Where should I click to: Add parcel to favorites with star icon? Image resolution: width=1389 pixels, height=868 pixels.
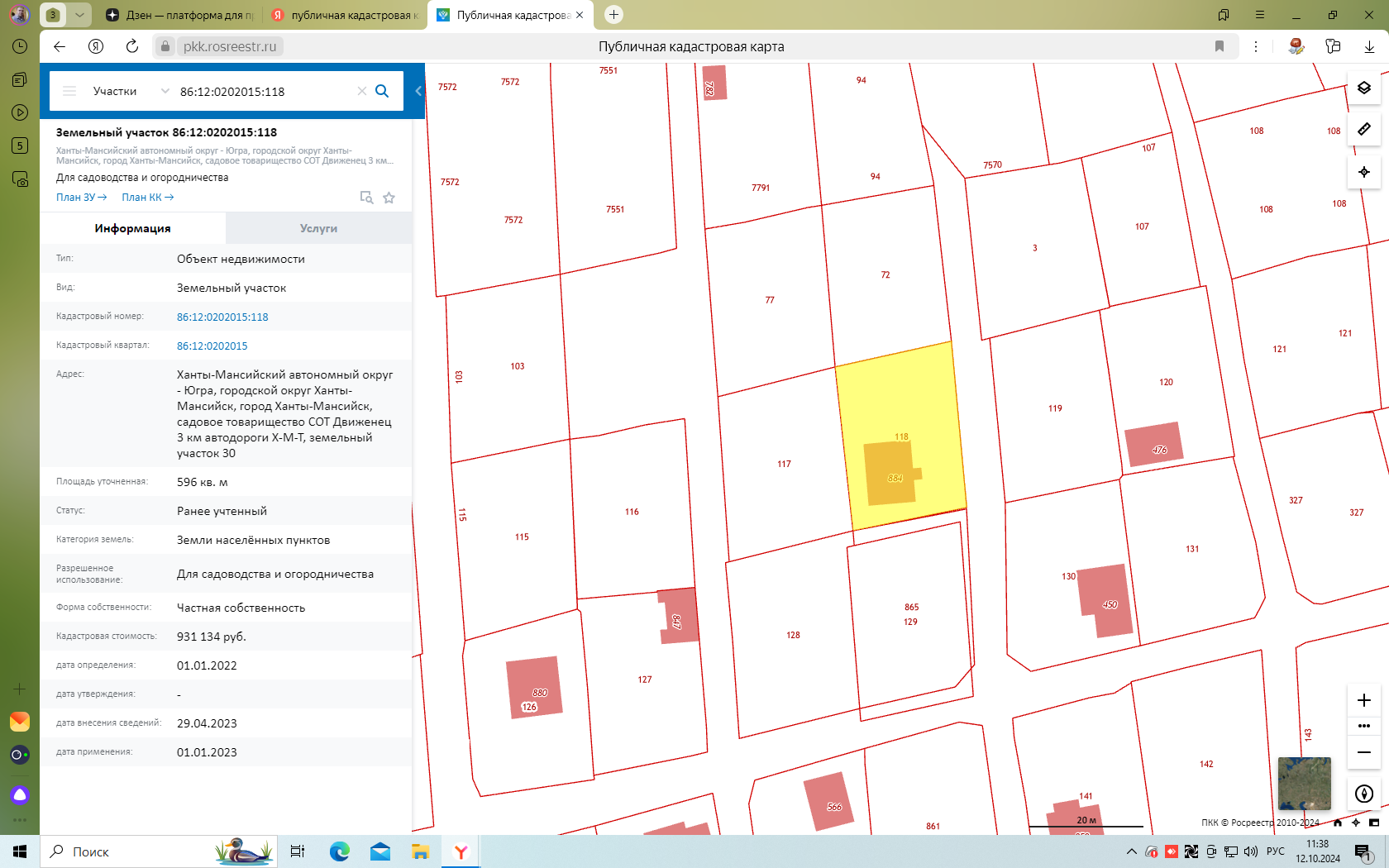[389, 198]
